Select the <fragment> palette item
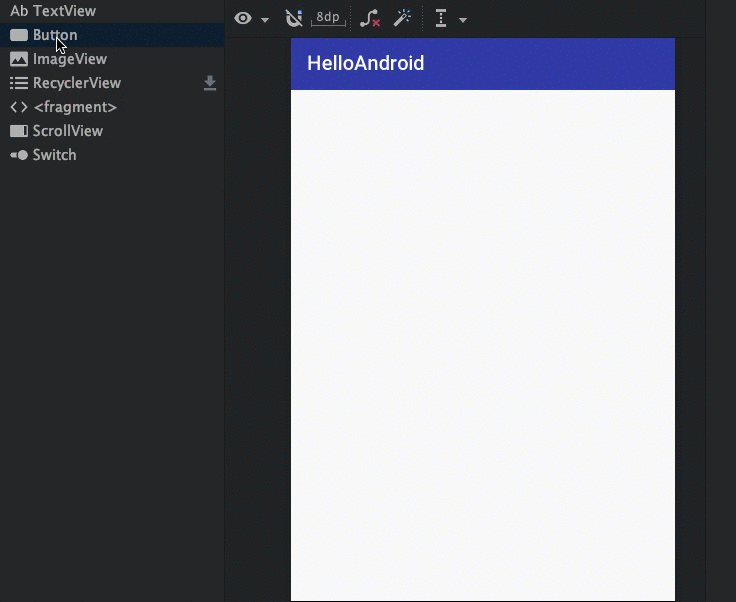Screen dimensions: 736x602 click(x=112, y=107)
